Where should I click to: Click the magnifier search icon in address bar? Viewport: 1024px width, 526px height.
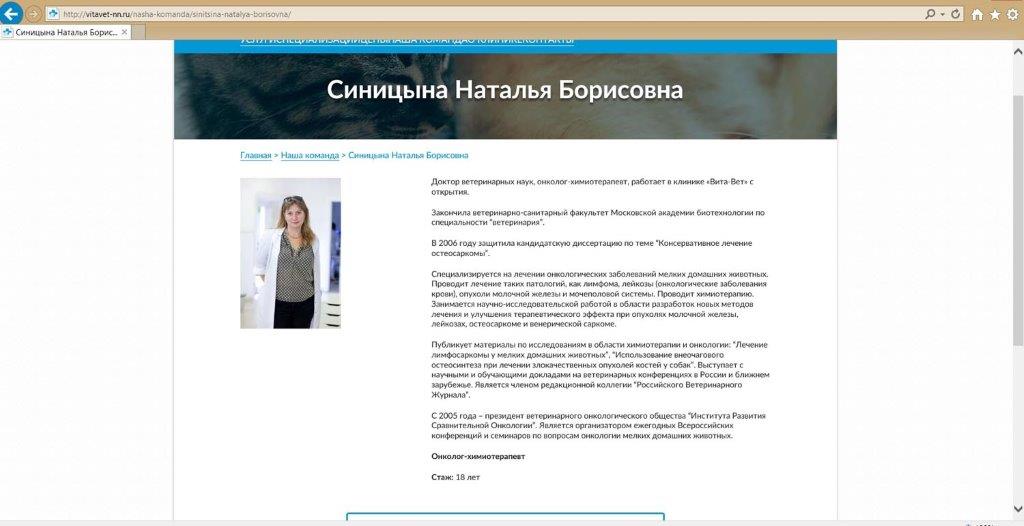tap(930, 14)
